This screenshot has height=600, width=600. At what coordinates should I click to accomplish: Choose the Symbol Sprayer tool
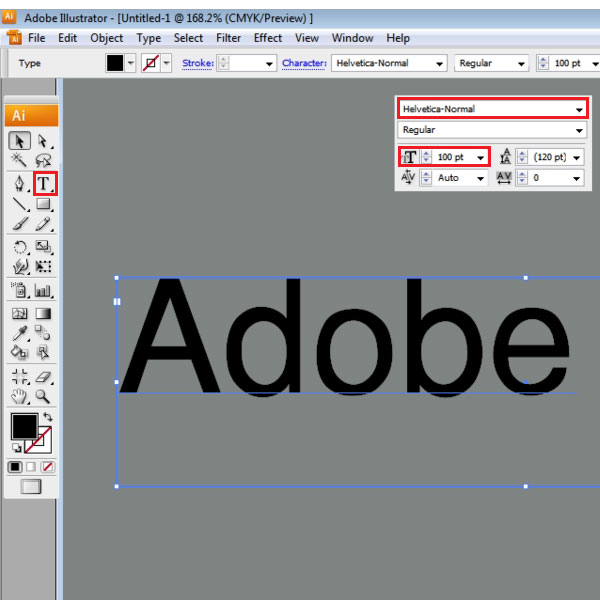pyautogui.click(x=19, y=290)
